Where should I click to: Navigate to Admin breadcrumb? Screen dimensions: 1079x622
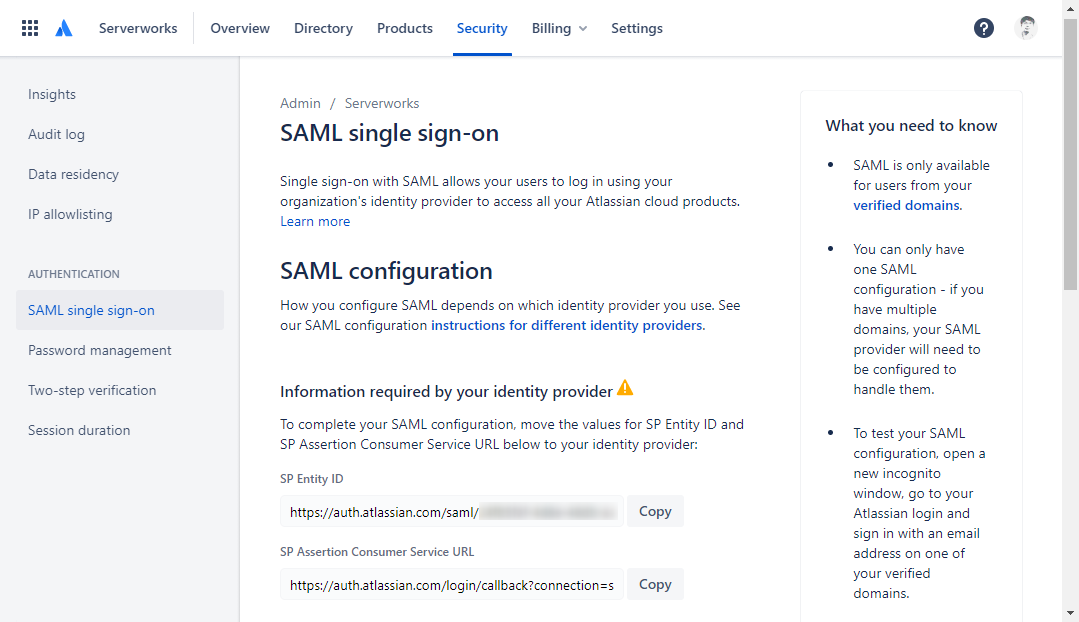300,103
